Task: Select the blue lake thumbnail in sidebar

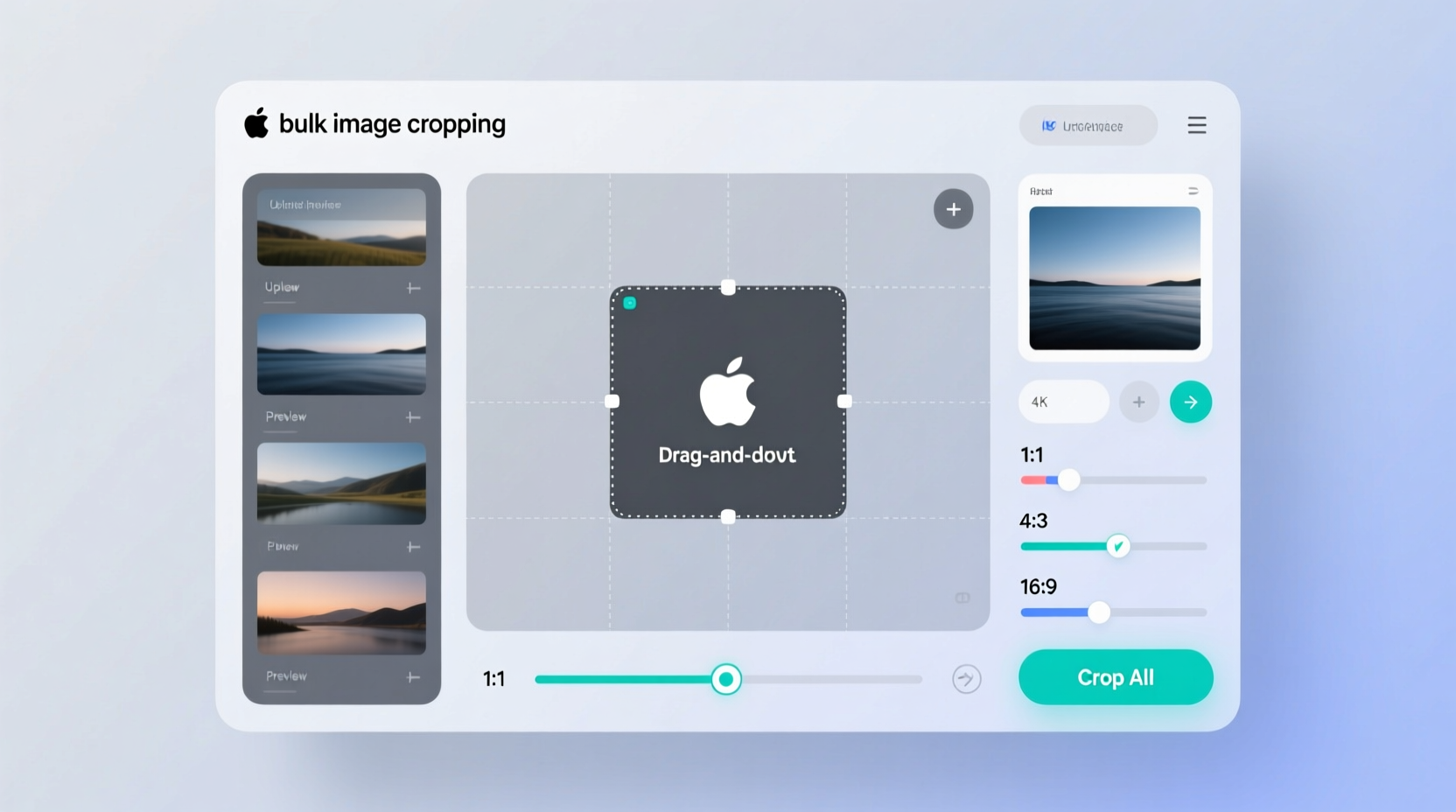Action: coord(341,354)
